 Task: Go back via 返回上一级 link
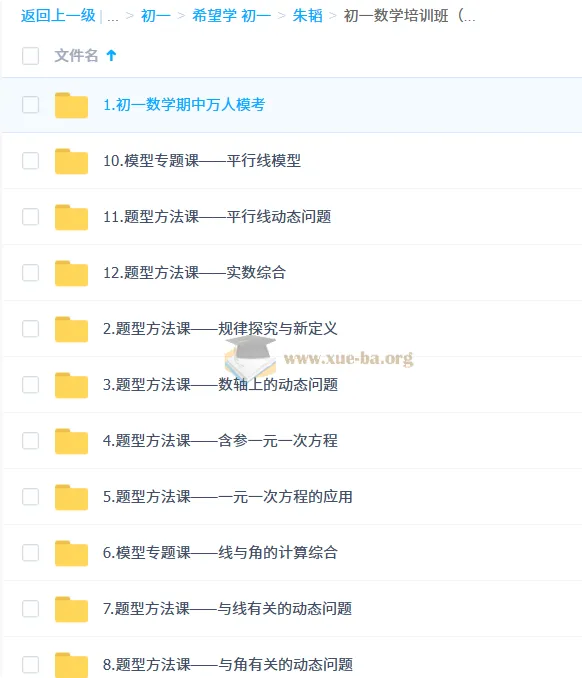(x=58, y=16)
